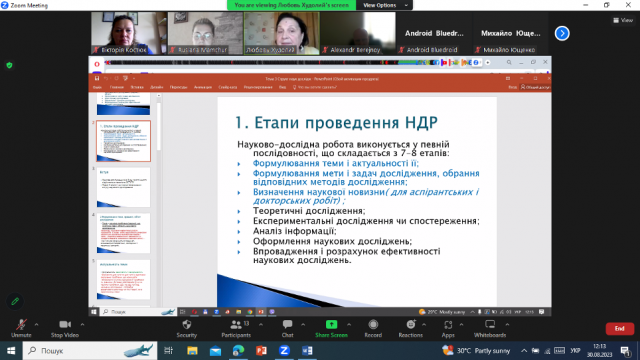The height and width of the screenshot is (360, 640).
Task: Start recording with Record button
Action: (x=373, y=328)
